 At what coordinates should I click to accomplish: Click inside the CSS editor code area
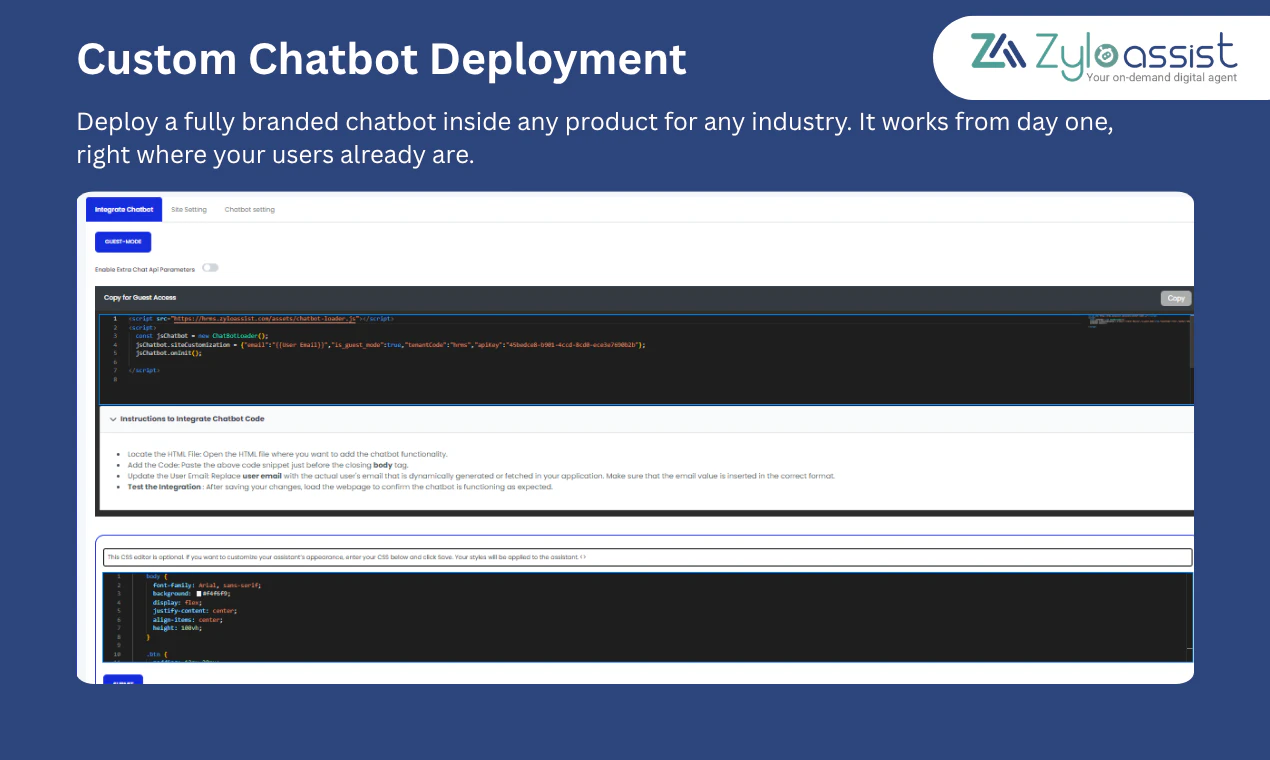(647, 617)
